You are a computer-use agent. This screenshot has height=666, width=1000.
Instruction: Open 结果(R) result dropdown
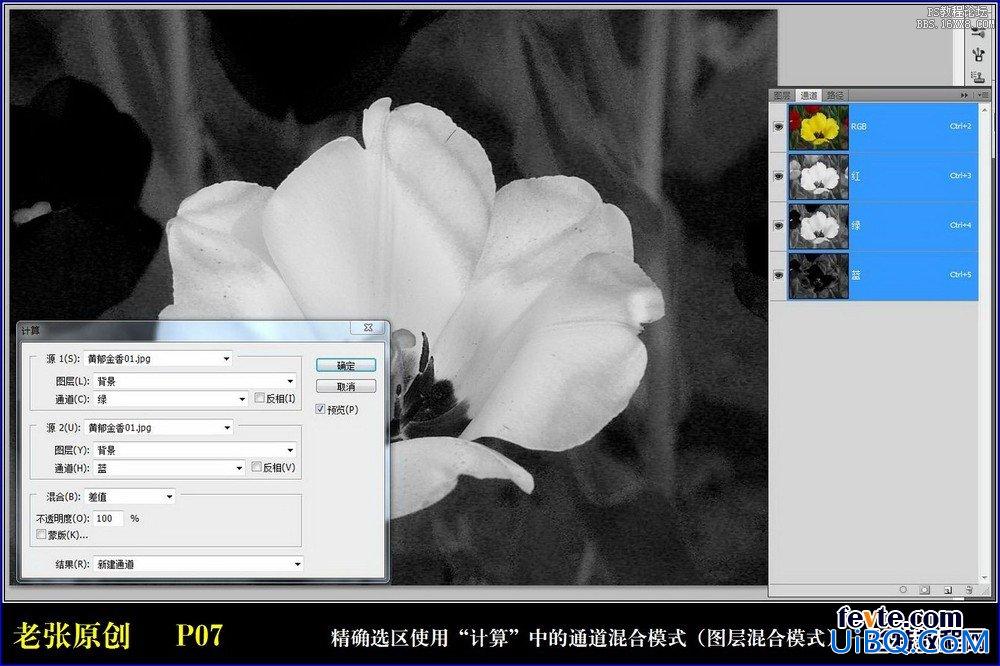click(x=198, y=564)
